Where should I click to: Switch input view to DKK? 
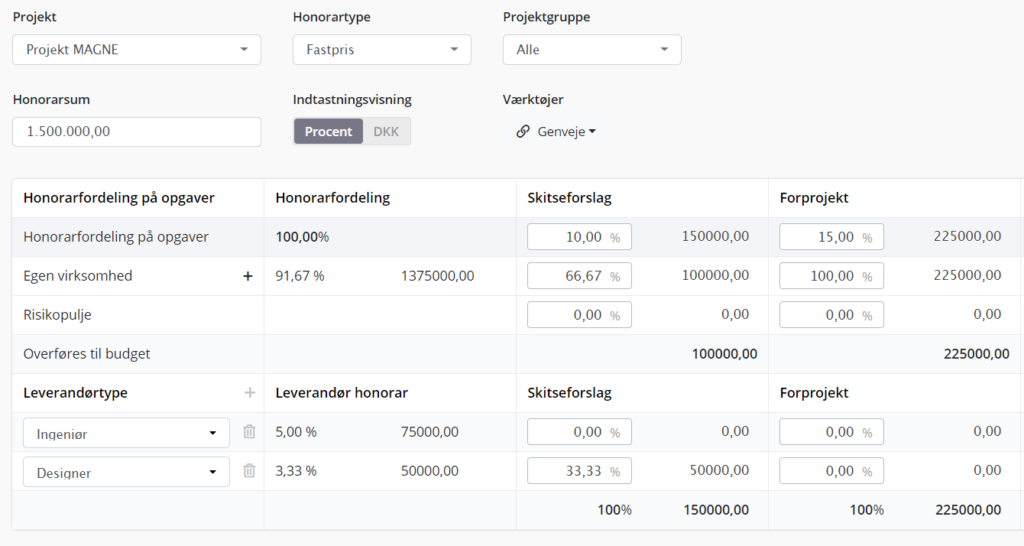386,131
